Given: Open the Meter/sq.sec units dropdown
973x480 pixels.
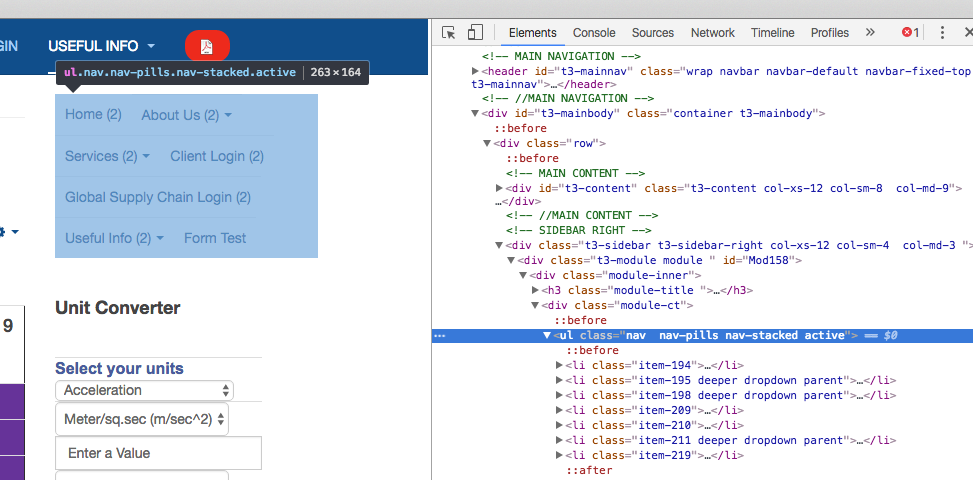Looking at the screenshot, I should (142, 420).
